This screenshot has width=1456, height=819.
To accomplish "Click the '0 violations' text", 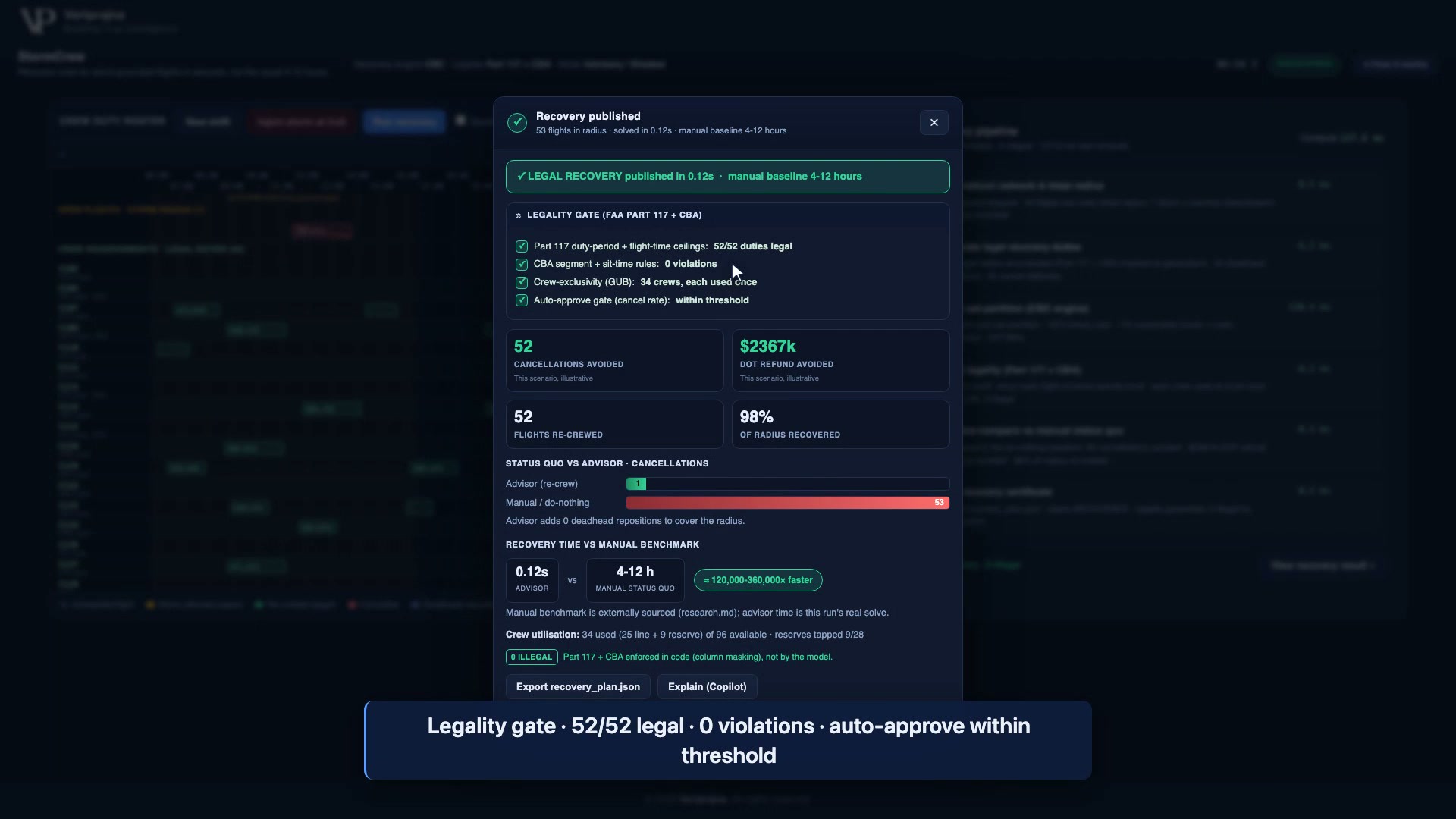I will coord(690,265).
